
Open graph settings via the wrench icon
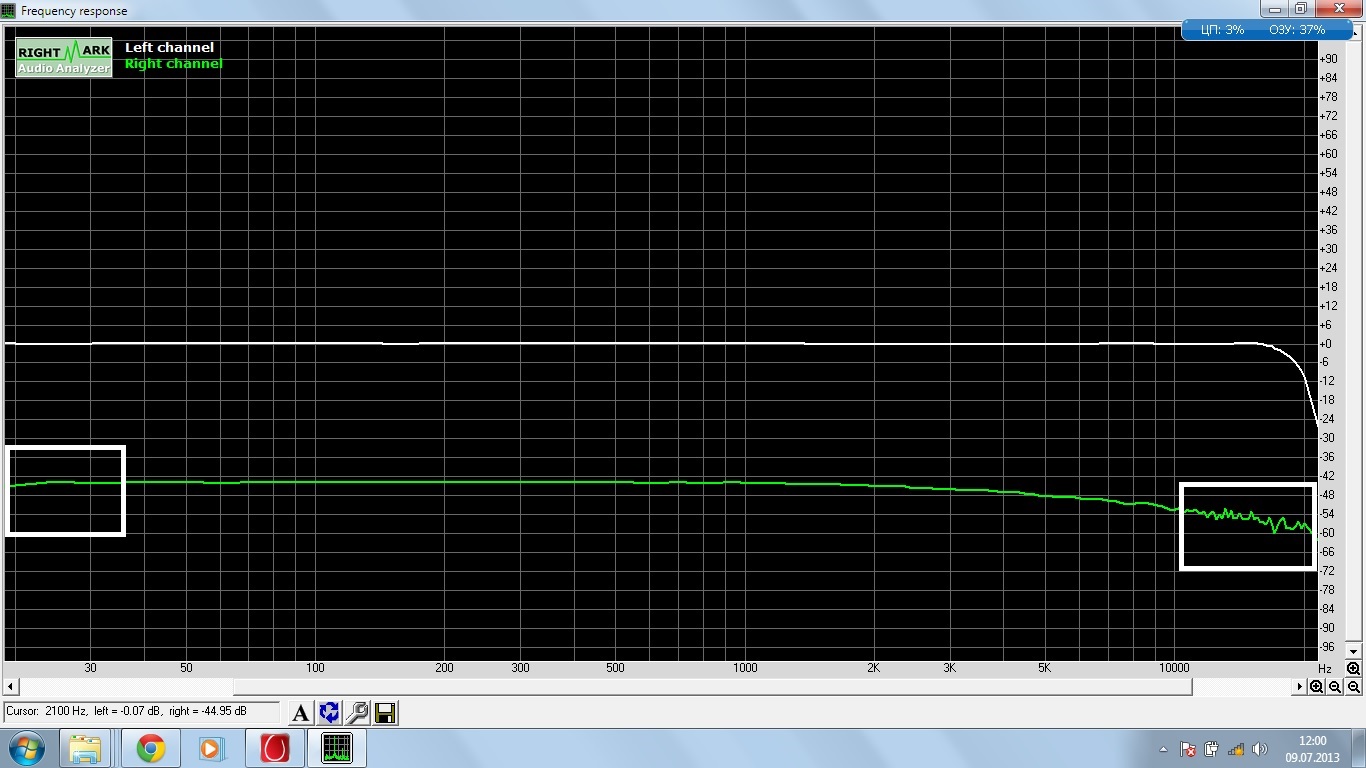[x=357, y=713]
